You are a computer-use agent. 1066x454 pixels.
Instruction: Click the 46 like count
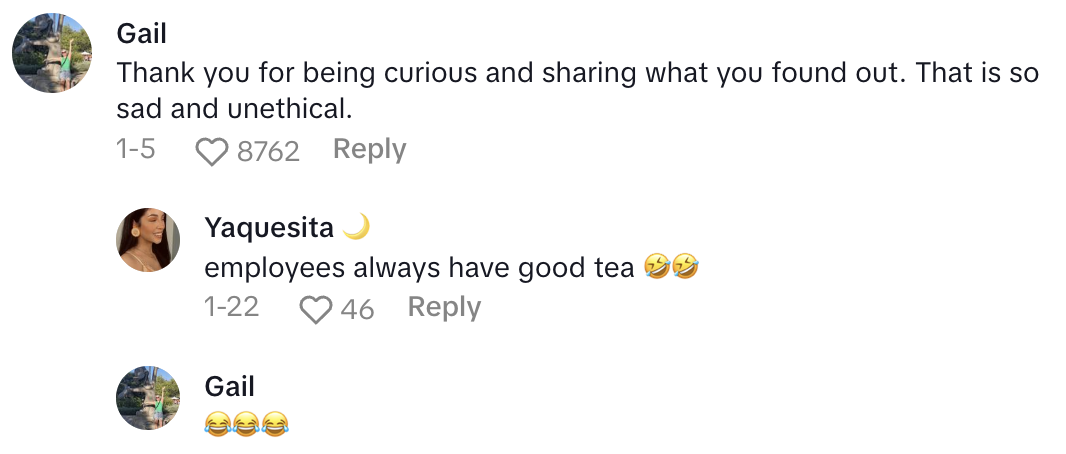pyautogui.click(x=357, y=309)
